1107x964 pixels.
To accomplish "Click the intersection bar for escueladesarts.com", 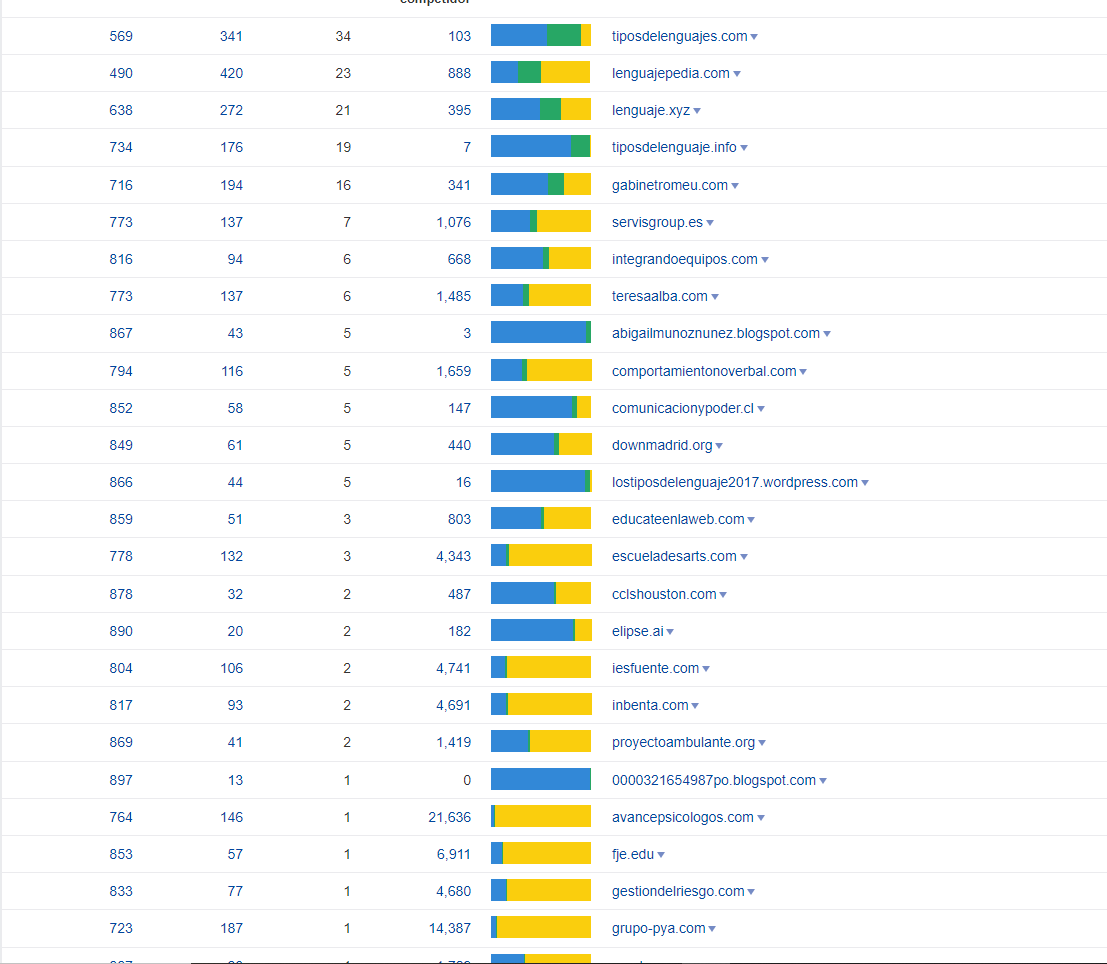I will (541, 556).
